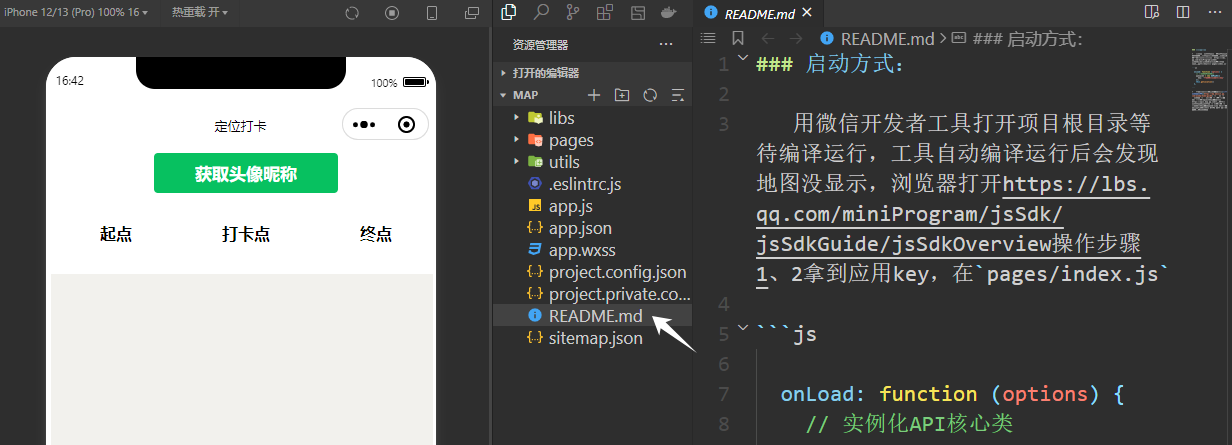The image size is (1232, 445).
Task: Open the Search magnifier icon
Action: tap(541, 12)
